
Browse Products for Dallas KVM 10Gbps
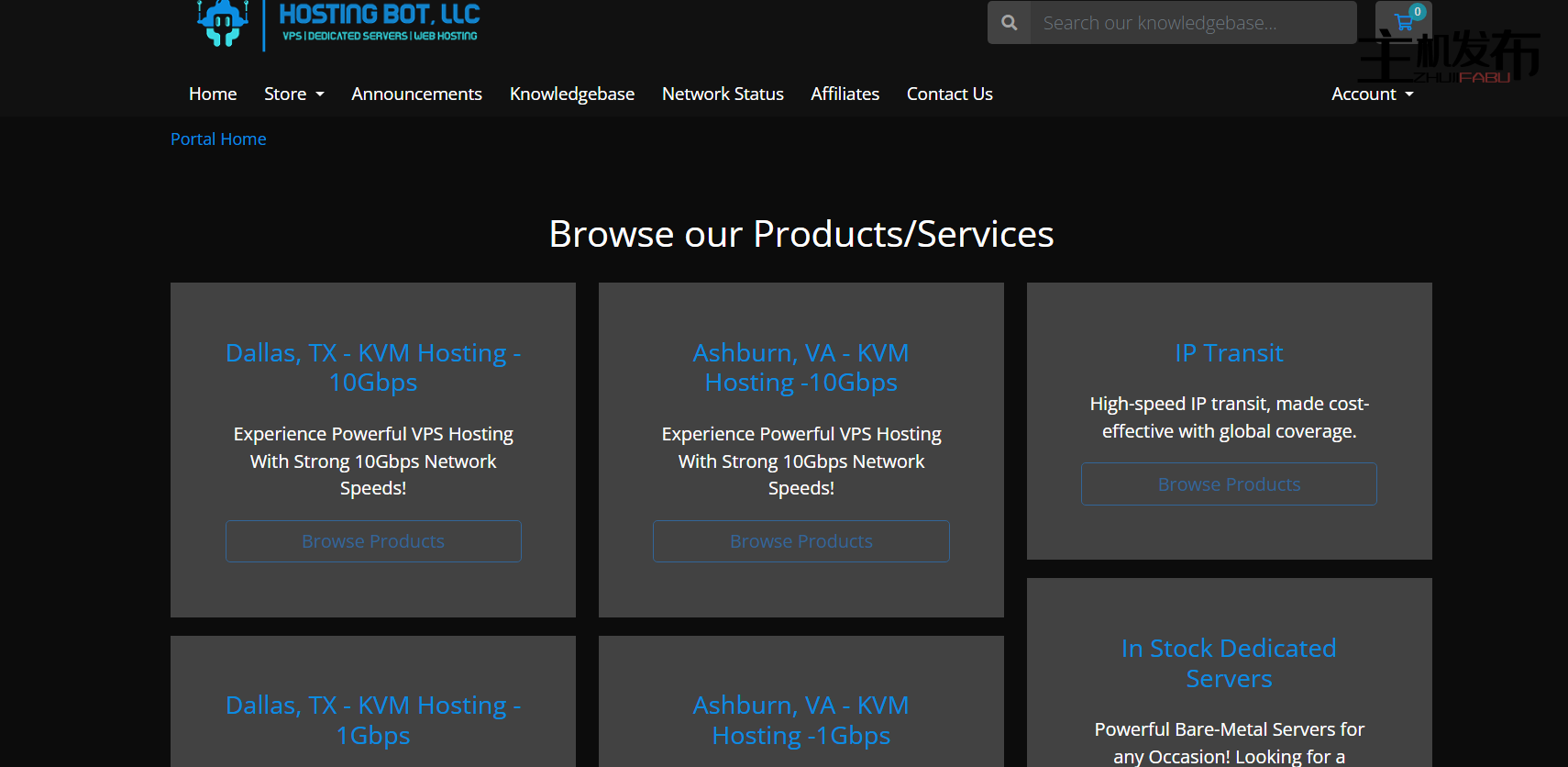[373, 541]
